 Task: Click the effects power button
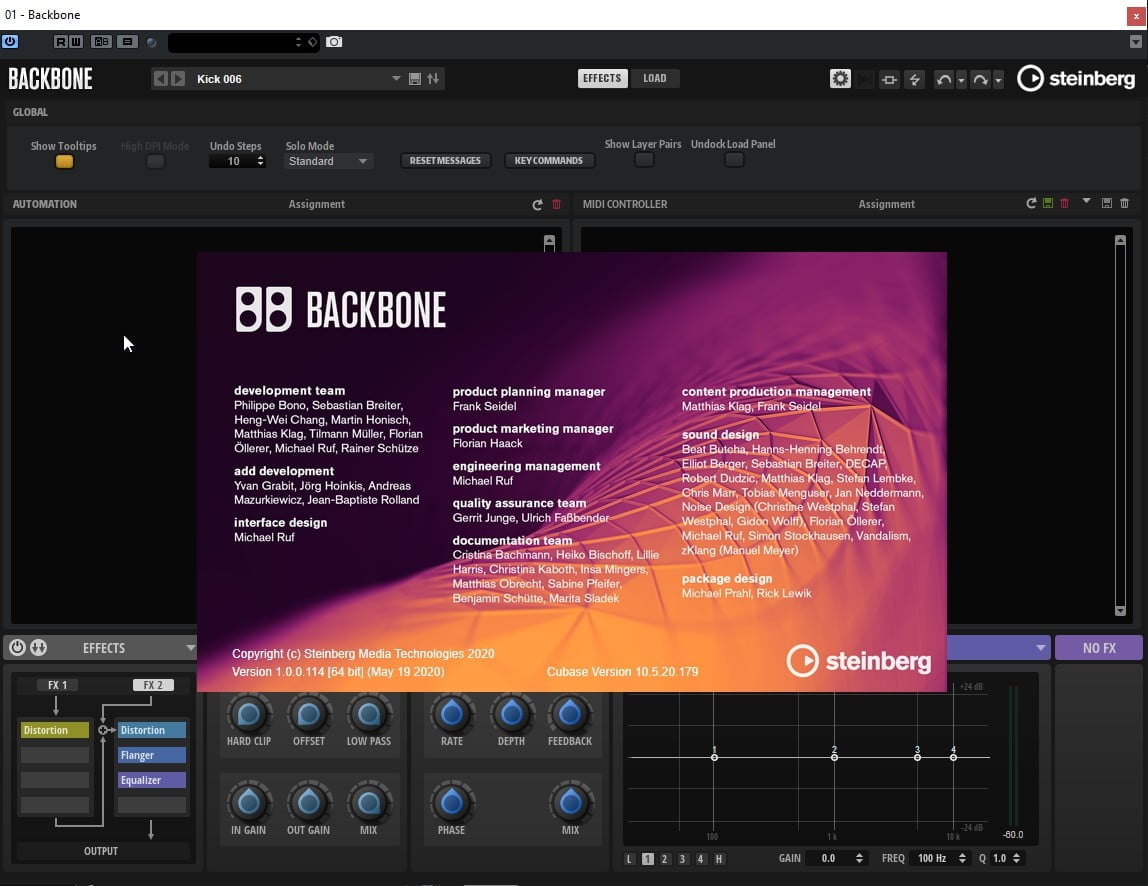pyautogui.click(x=18, y=647)
